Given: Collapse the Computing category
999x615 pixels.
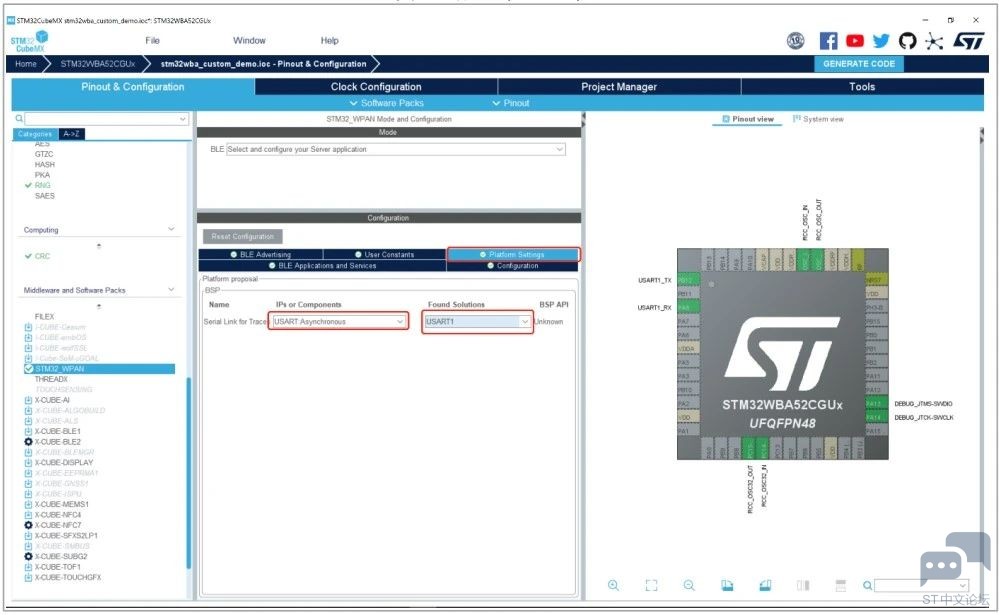Looking at the screenshot, I should point(171,229).
